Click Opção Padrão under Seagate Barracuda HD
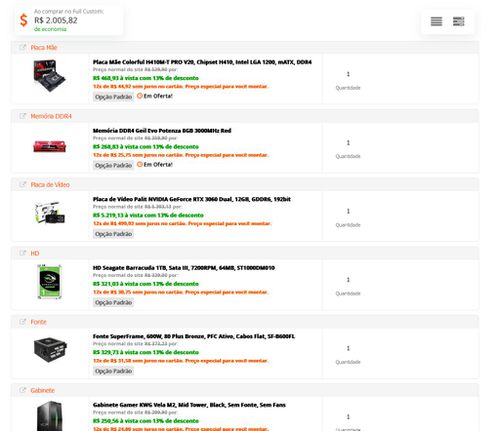This screenshot has width=500, height=431. coord(113,302)
